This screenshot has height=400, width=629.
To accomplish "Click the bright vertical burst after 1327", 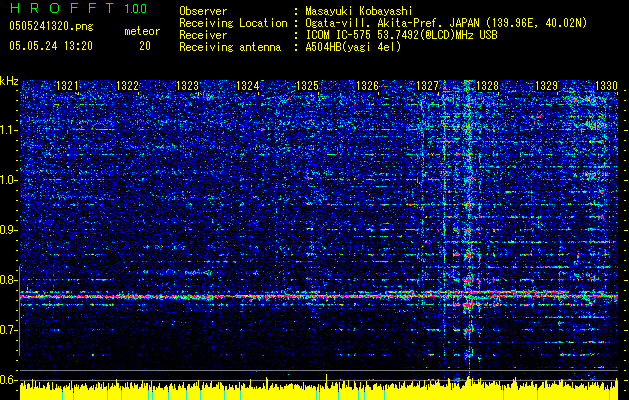I will click(468, 229).
